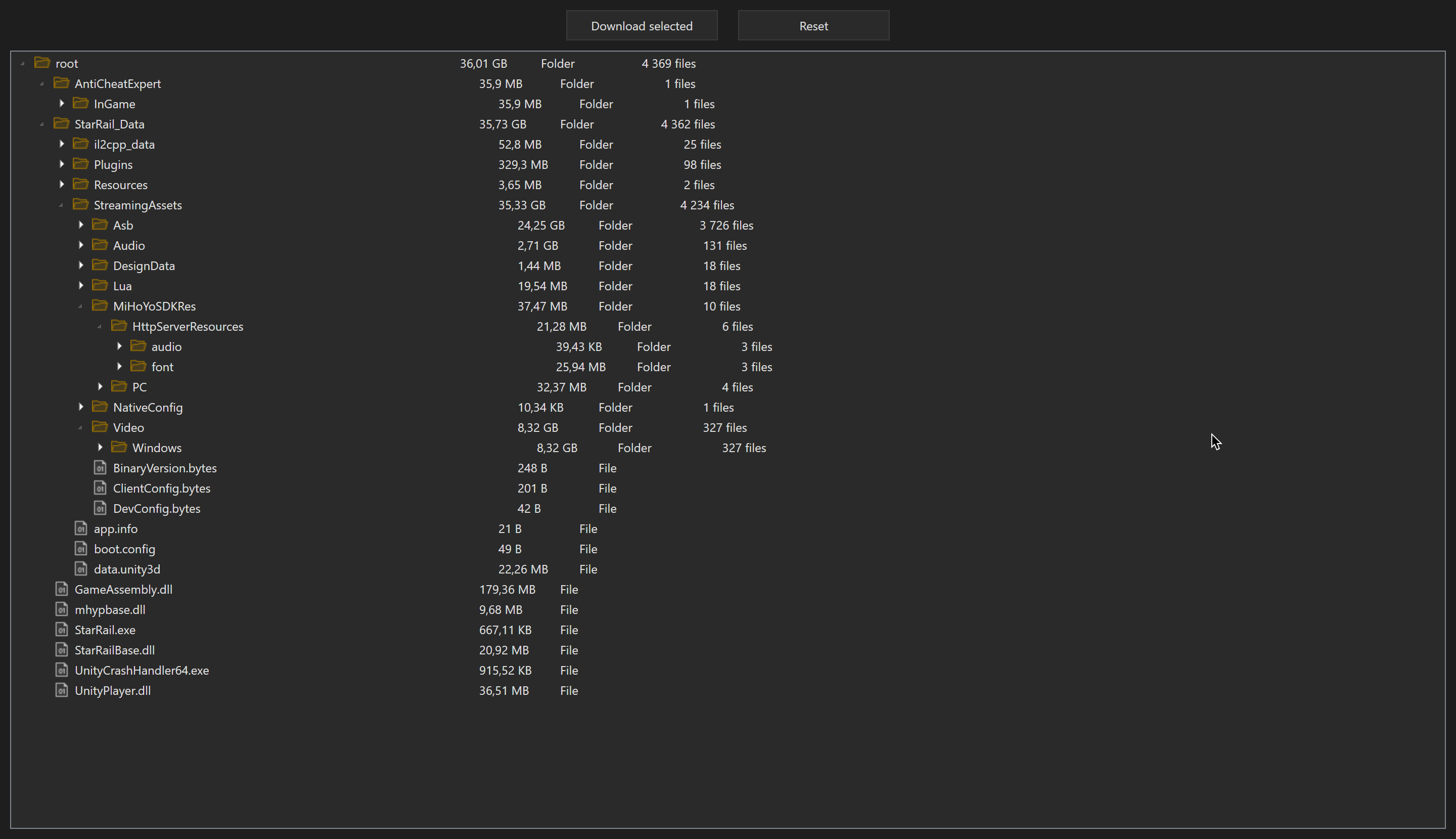1456x839 pixels.
Task: Collapse the StreamingAssets folder
Action: click(61, 205)
